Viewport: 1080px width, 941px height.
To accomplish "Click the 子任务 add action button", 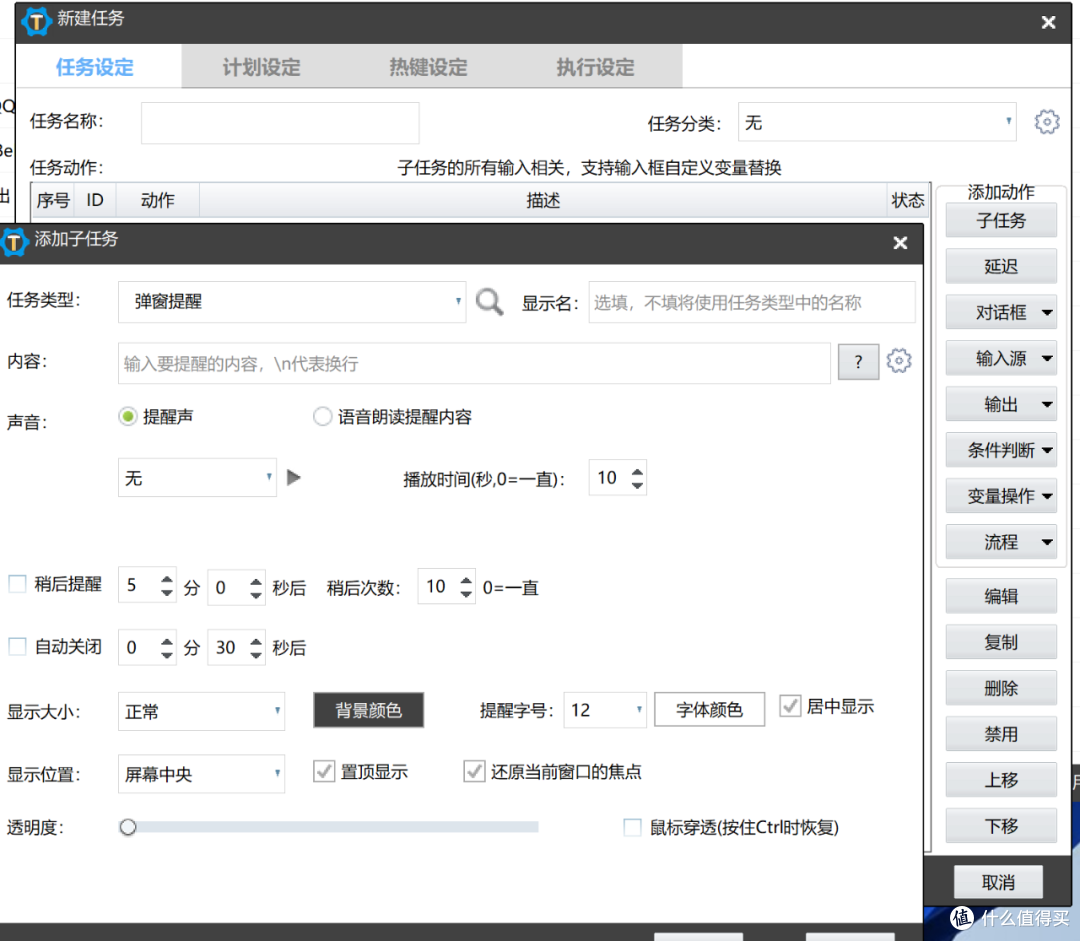I will pyautogui.click(x=1001, y=220).
